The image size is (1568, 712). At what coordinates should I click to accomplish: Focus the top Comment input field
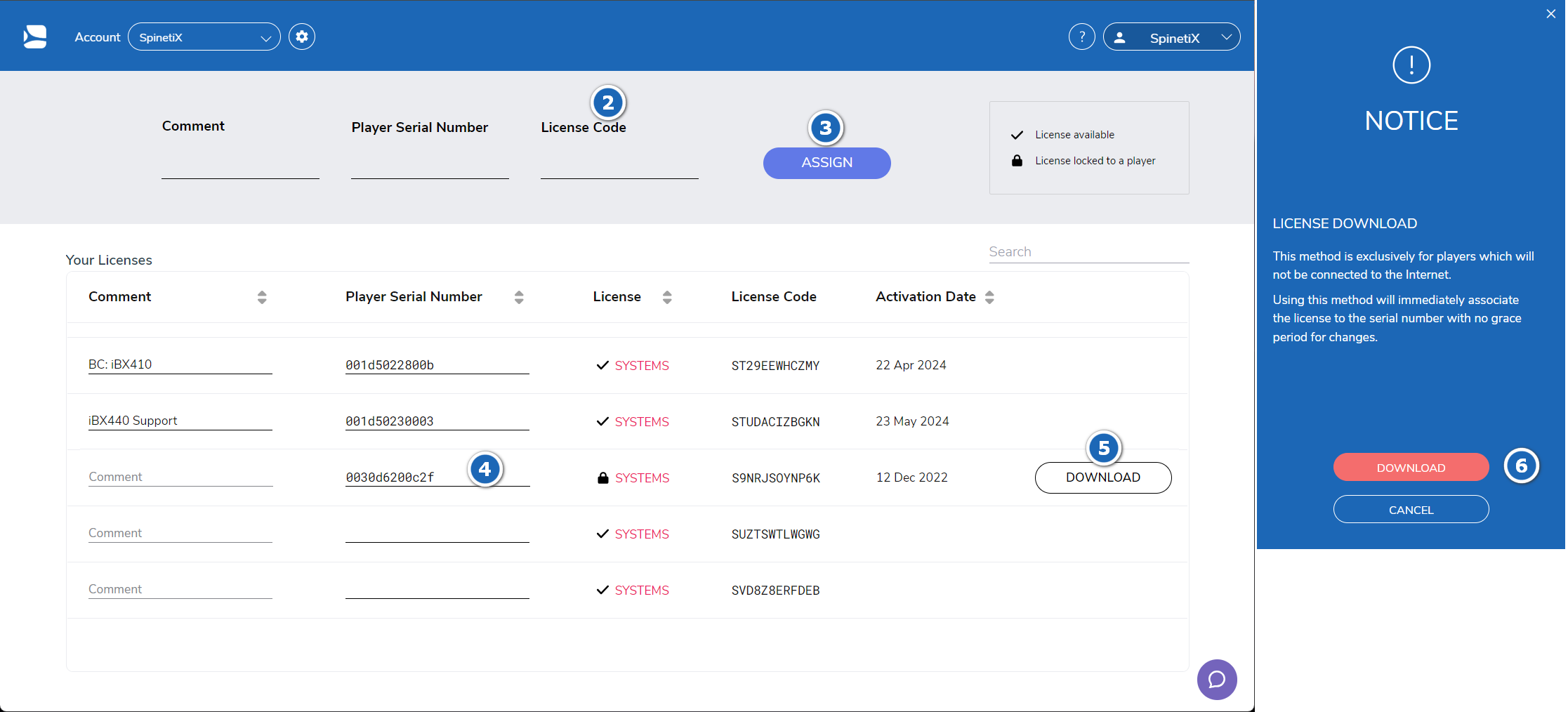(240, 166)
